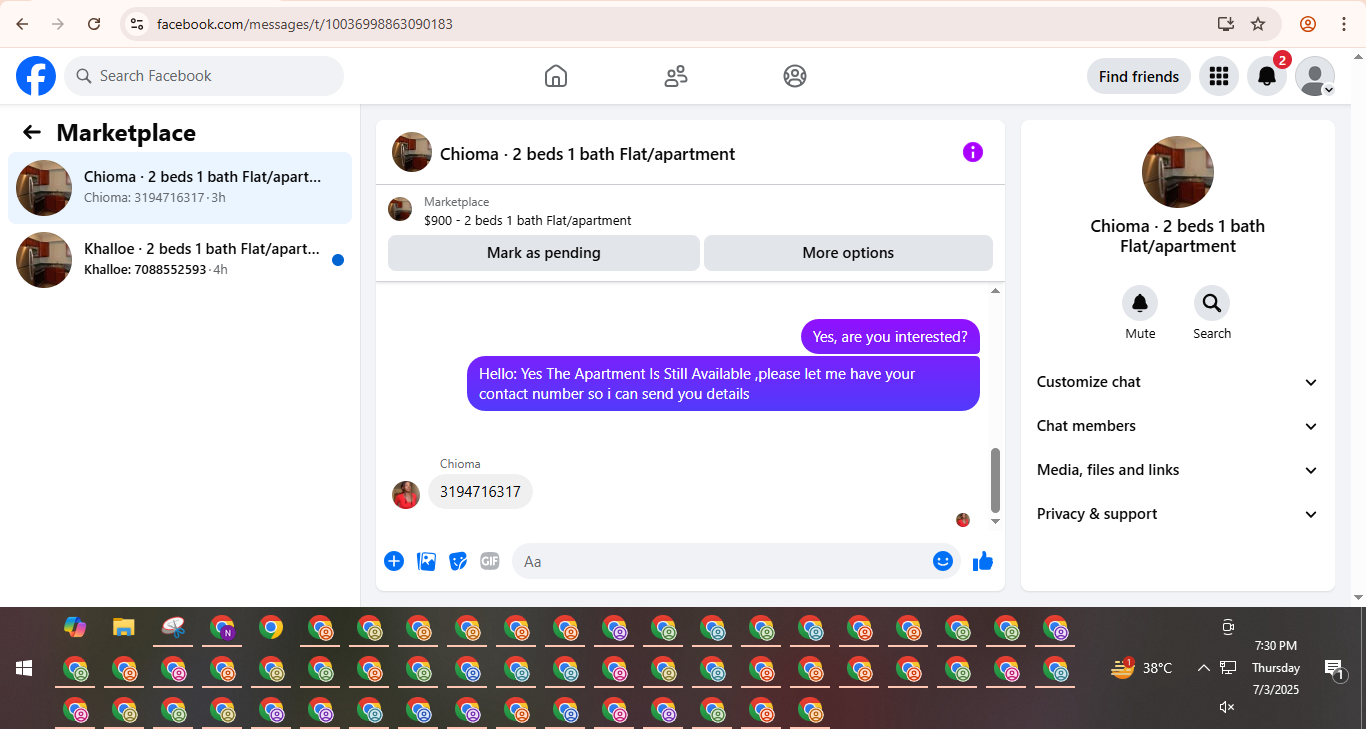Open more actions plus icon
This screenshot has width=1366, height=729.
coord(394,561)
